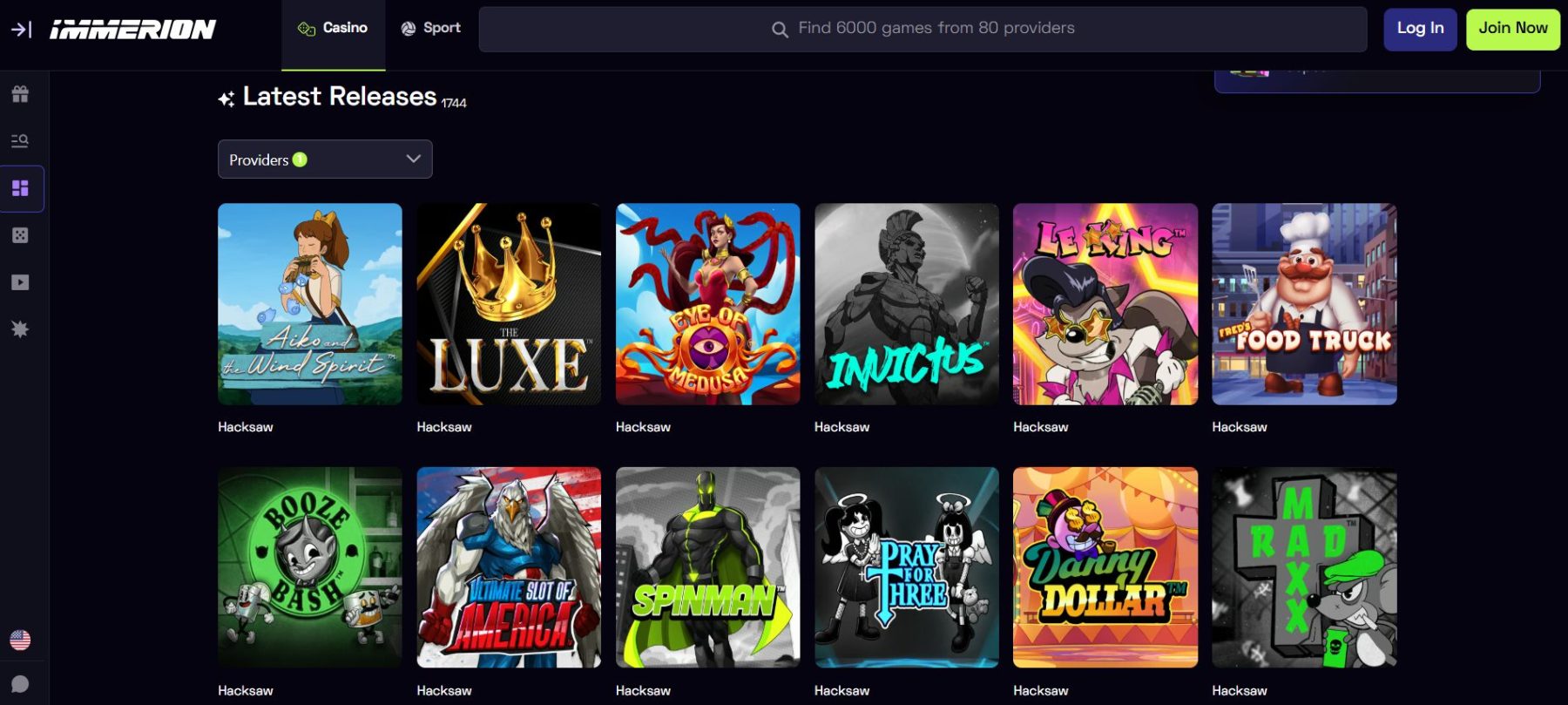Open the Providers dropdown

pos(325,159)
